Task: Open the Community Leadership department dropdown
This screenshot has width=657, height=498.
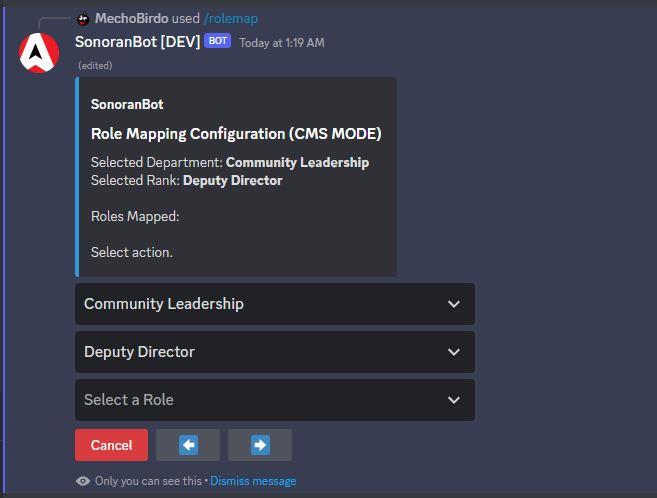Action: (x=275, y=304)
